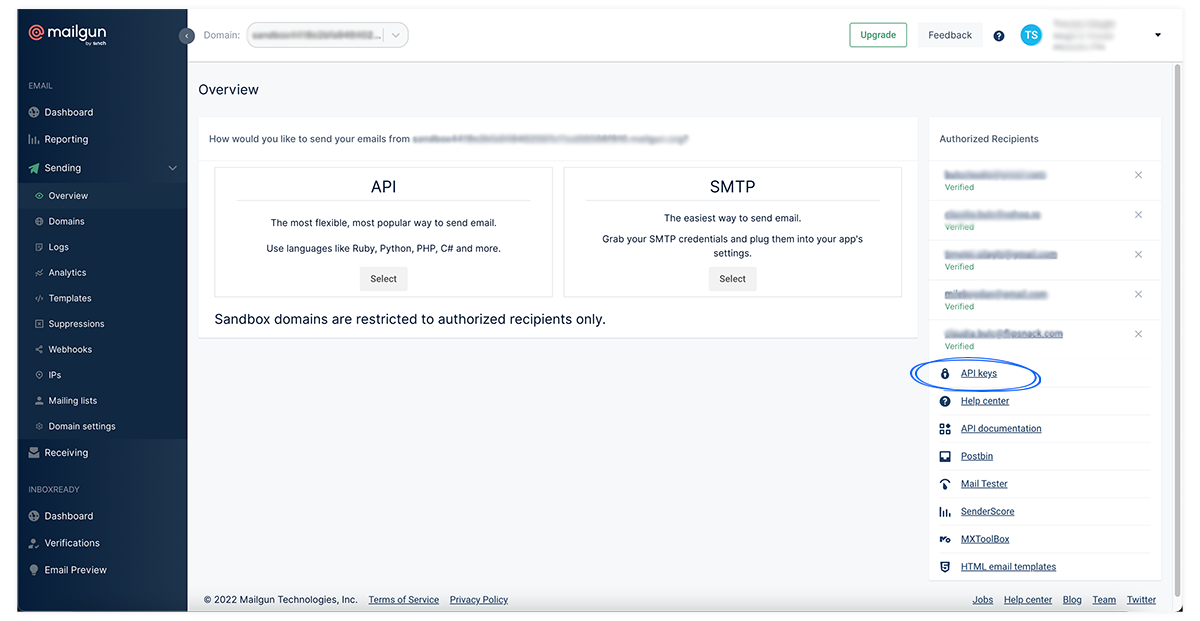Open the MXToolBox link
Viewport: 1200px width, 621px height.
pos(985,539)
